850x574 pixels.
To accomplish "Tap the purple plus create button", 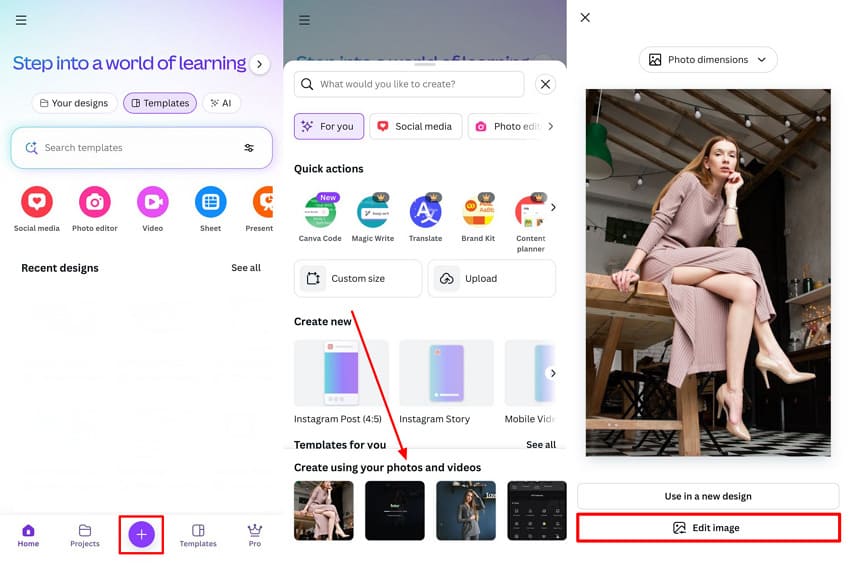I will 141,534.
